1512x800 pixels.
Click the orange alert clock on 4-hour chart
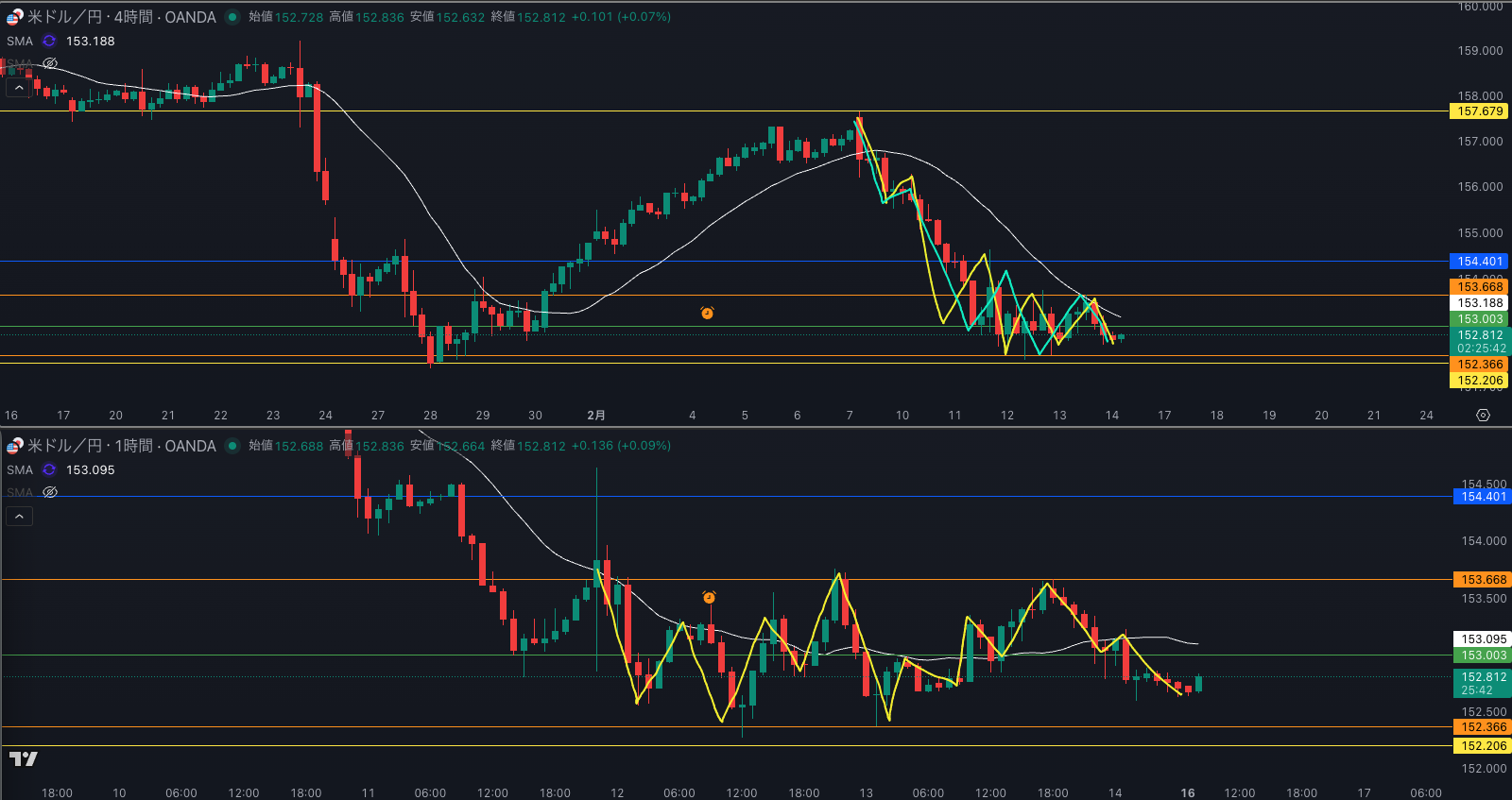click(707, 313)
